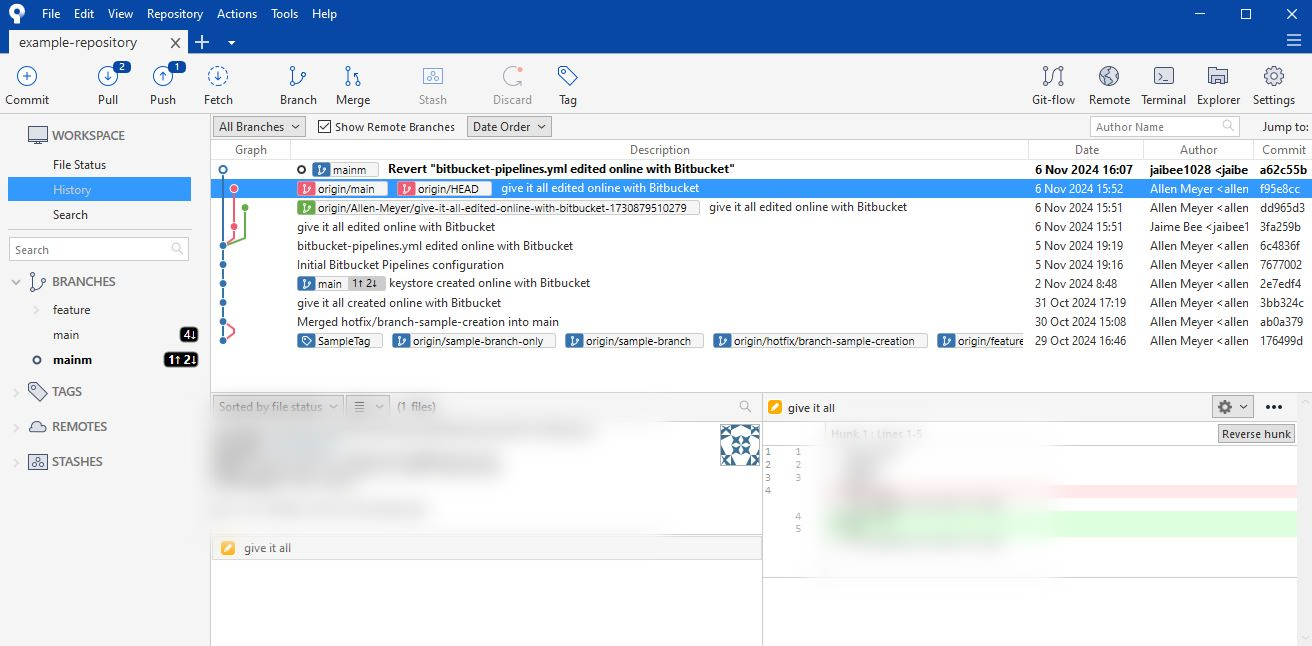Add a tag using Tag icon

click(567, 77)
